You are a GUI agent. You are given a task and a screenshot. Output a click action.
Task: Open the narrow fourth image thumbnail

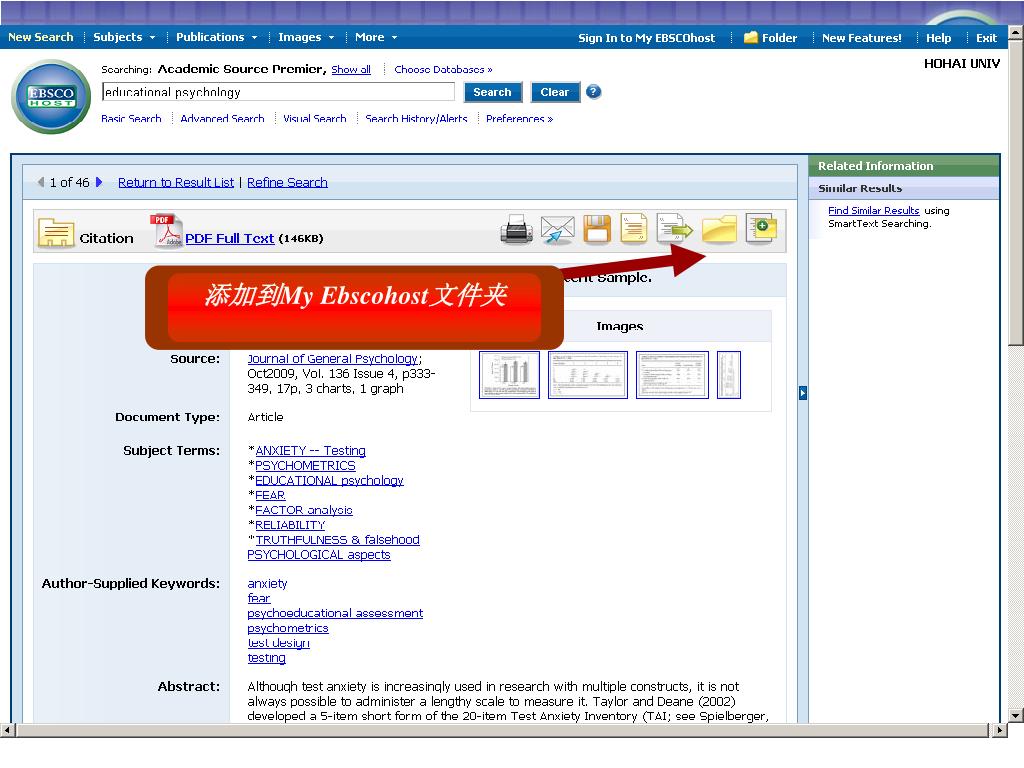(x=729, y=375)
